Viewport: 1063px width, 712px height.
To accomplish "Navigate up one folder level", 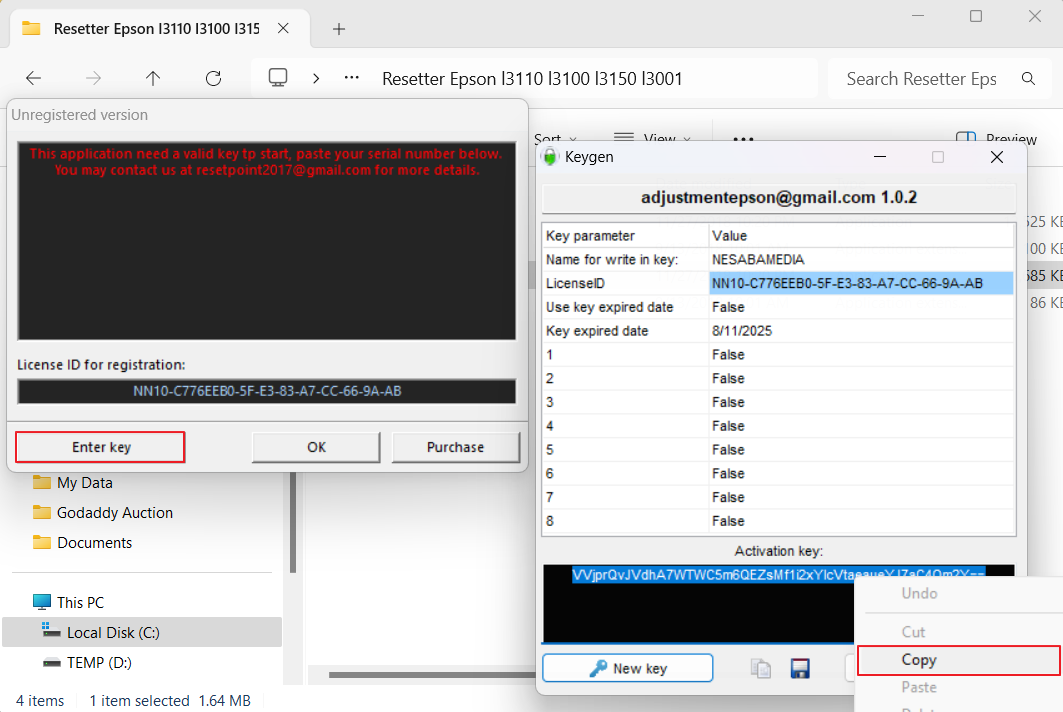I will click(153, 78).
